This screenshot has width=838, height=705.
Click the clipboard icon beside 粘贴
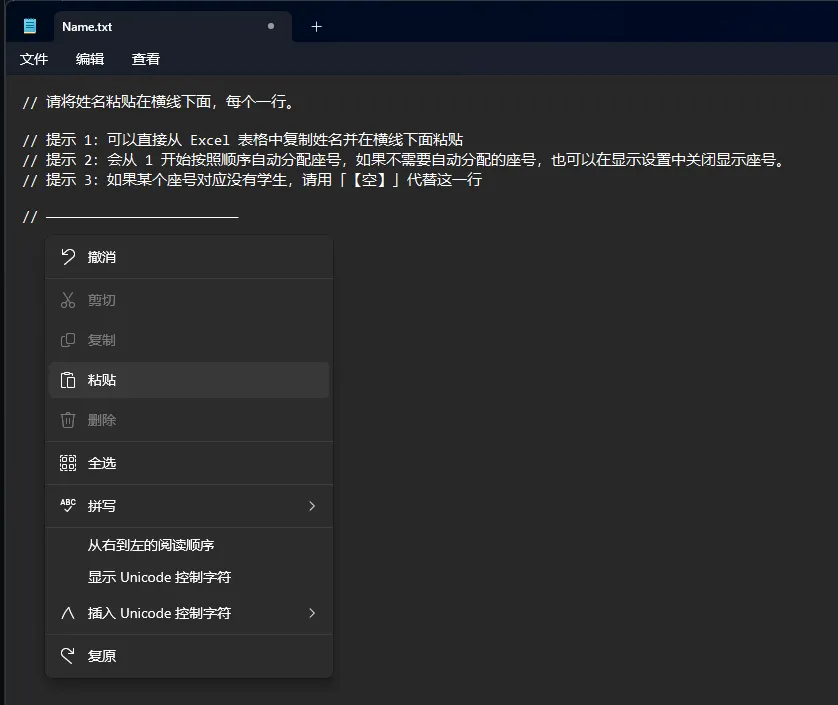68,380
